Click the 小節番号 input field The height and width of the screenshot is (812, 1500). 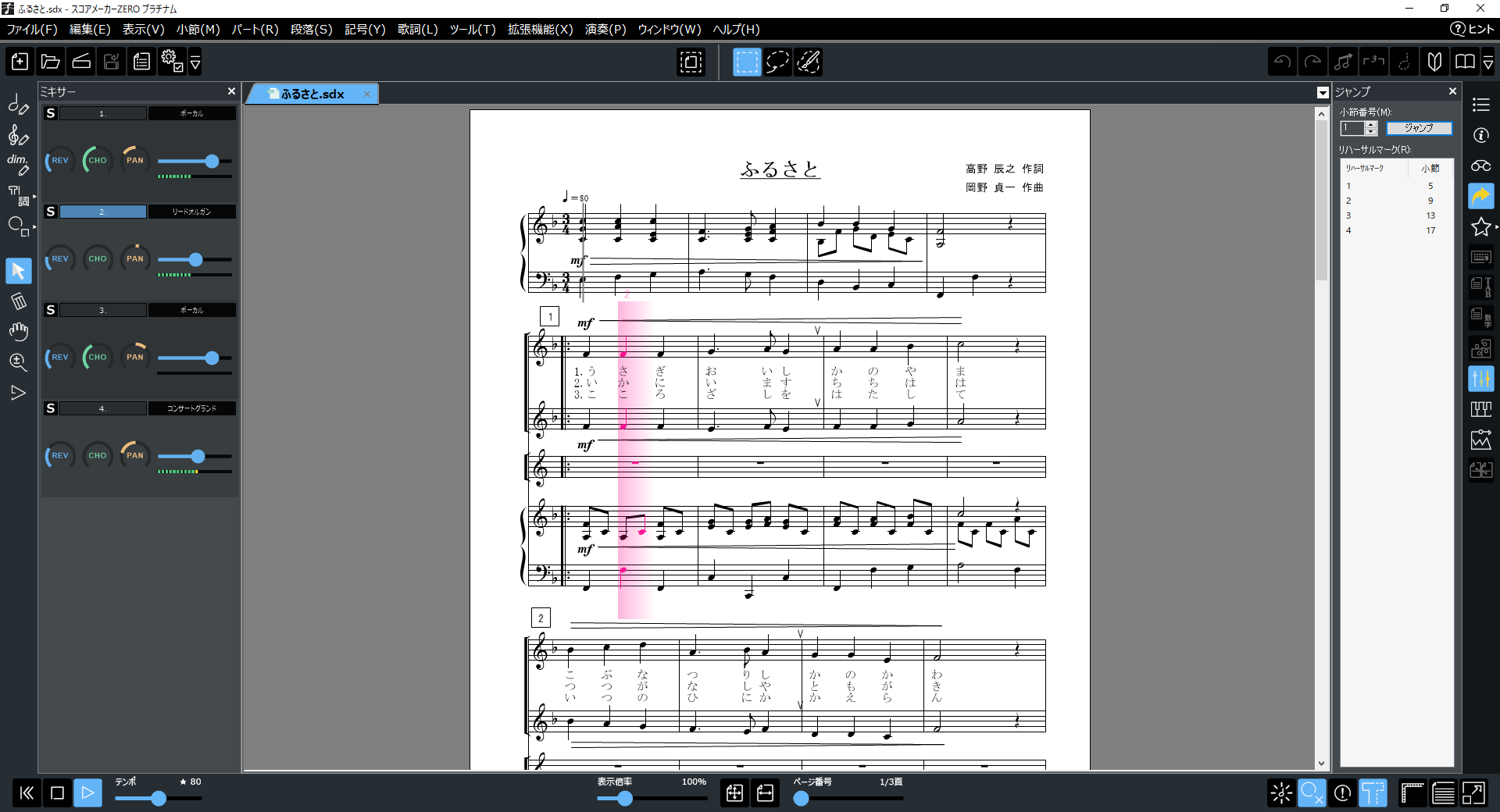click(1352, 128)
